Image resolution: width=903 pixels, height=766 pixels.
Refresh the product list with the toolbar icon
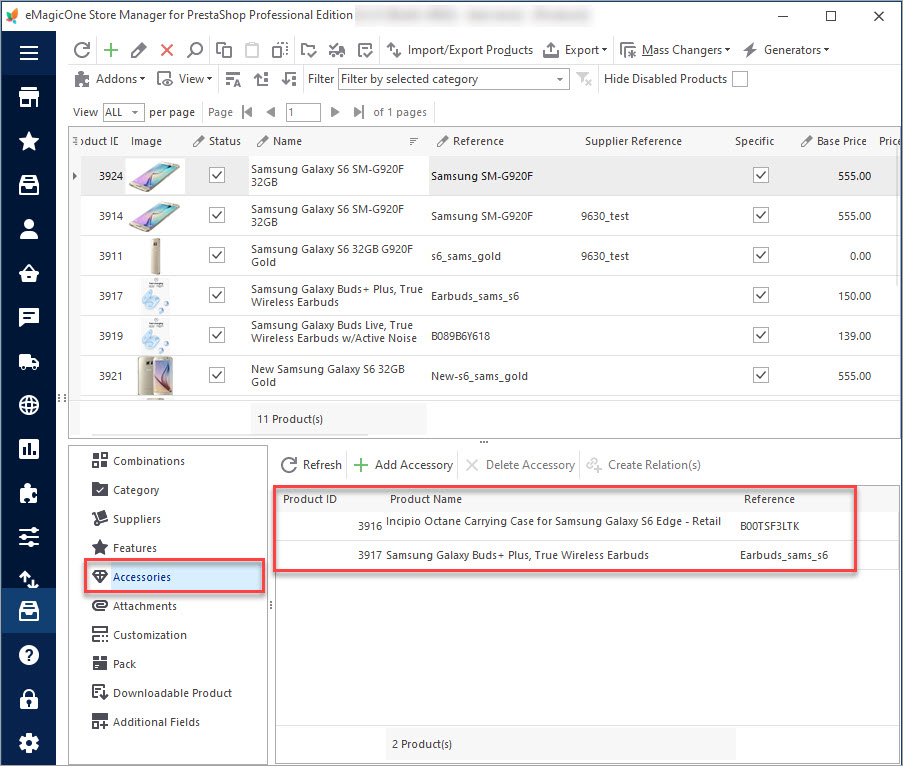pyautogui.click(x=82, y=50)
